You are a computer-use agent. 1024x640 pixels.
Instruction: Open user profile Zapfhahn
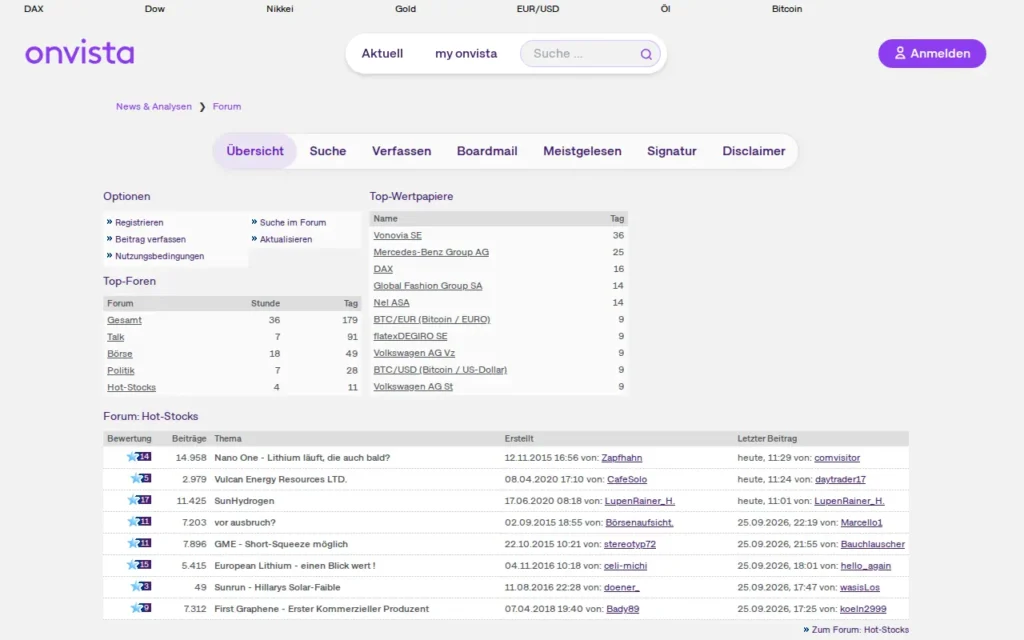tap(622, 458)
